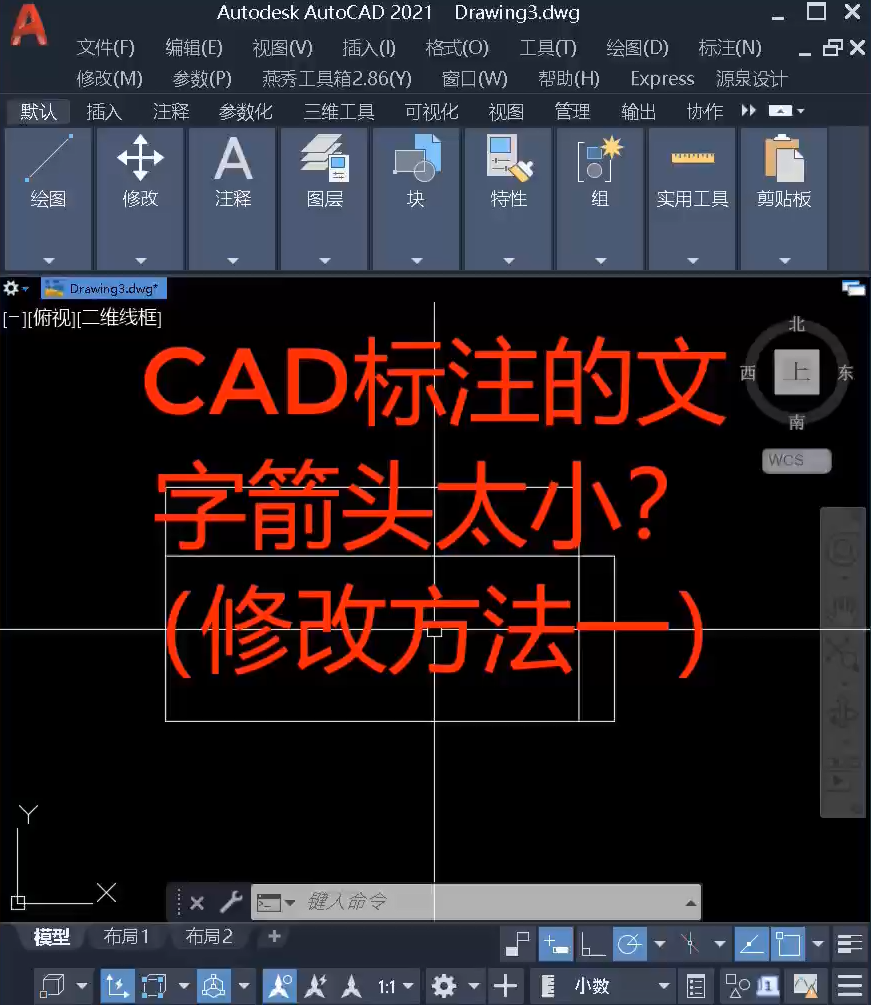Open the 标注(N) menu

tap(730, 47)
